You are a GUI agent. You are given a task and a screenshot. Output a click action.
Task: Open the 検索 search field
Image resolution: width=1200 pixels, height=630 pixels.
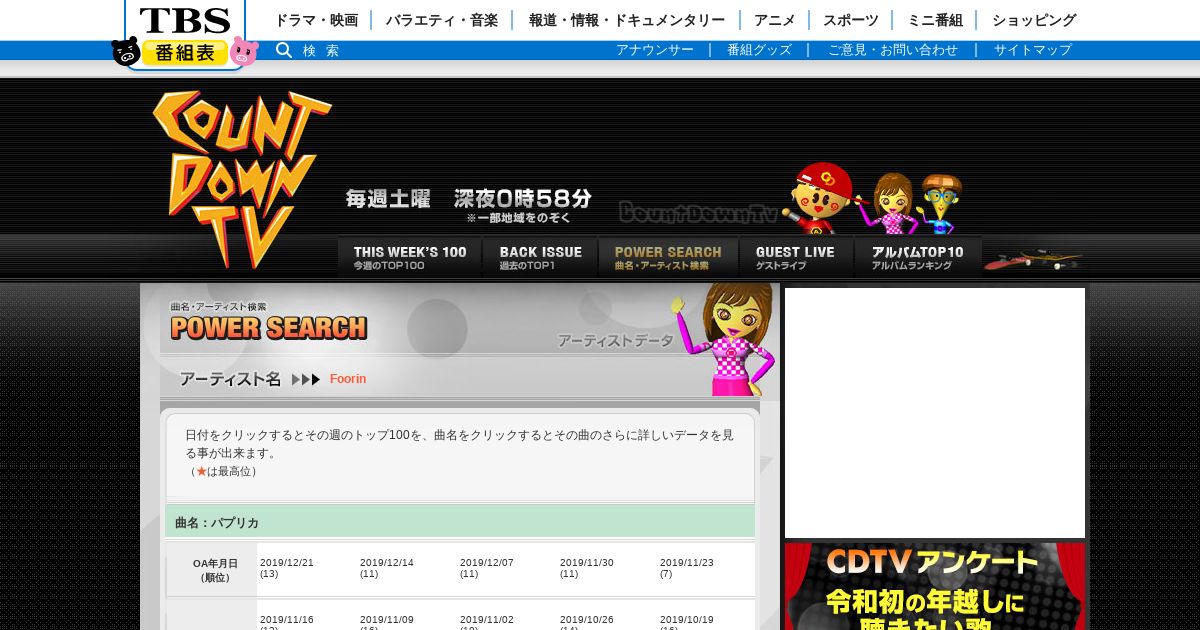point(321,50)
